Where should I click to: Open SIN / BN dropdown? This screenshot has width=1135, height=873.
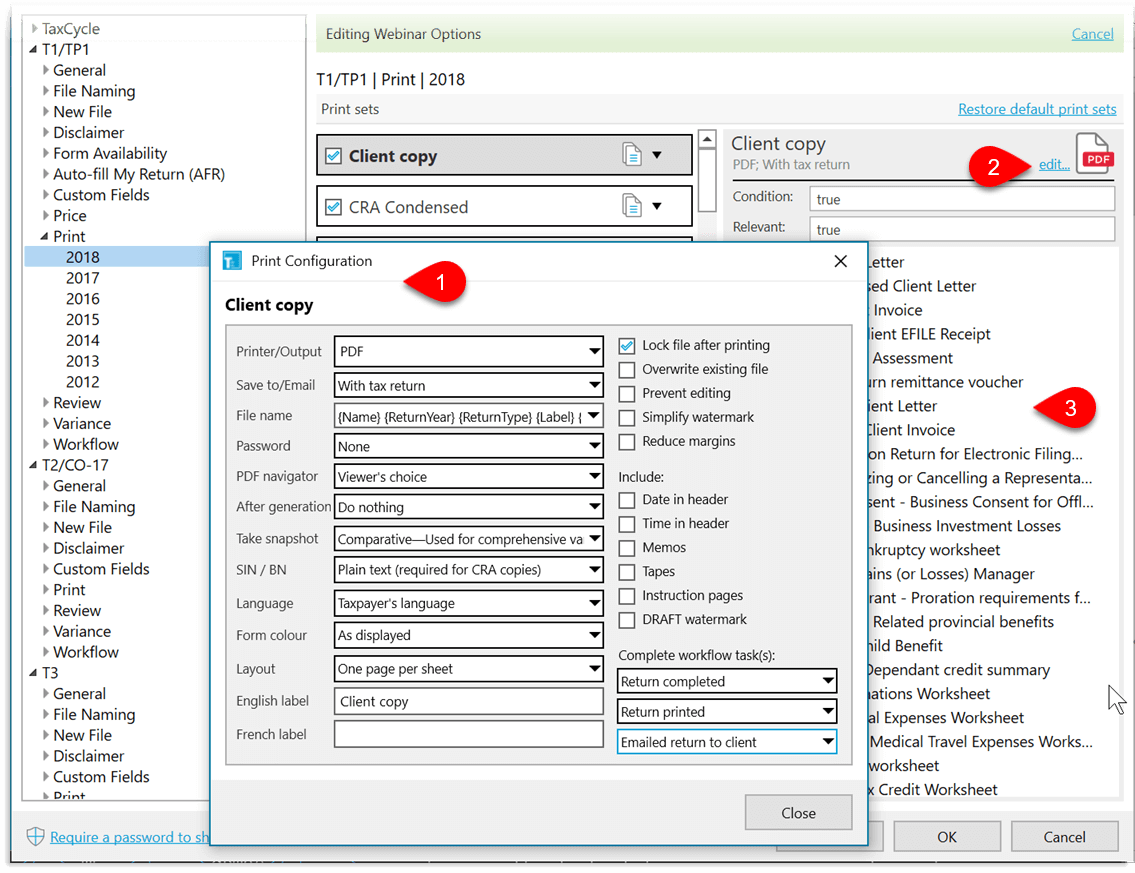coord(468,569)
